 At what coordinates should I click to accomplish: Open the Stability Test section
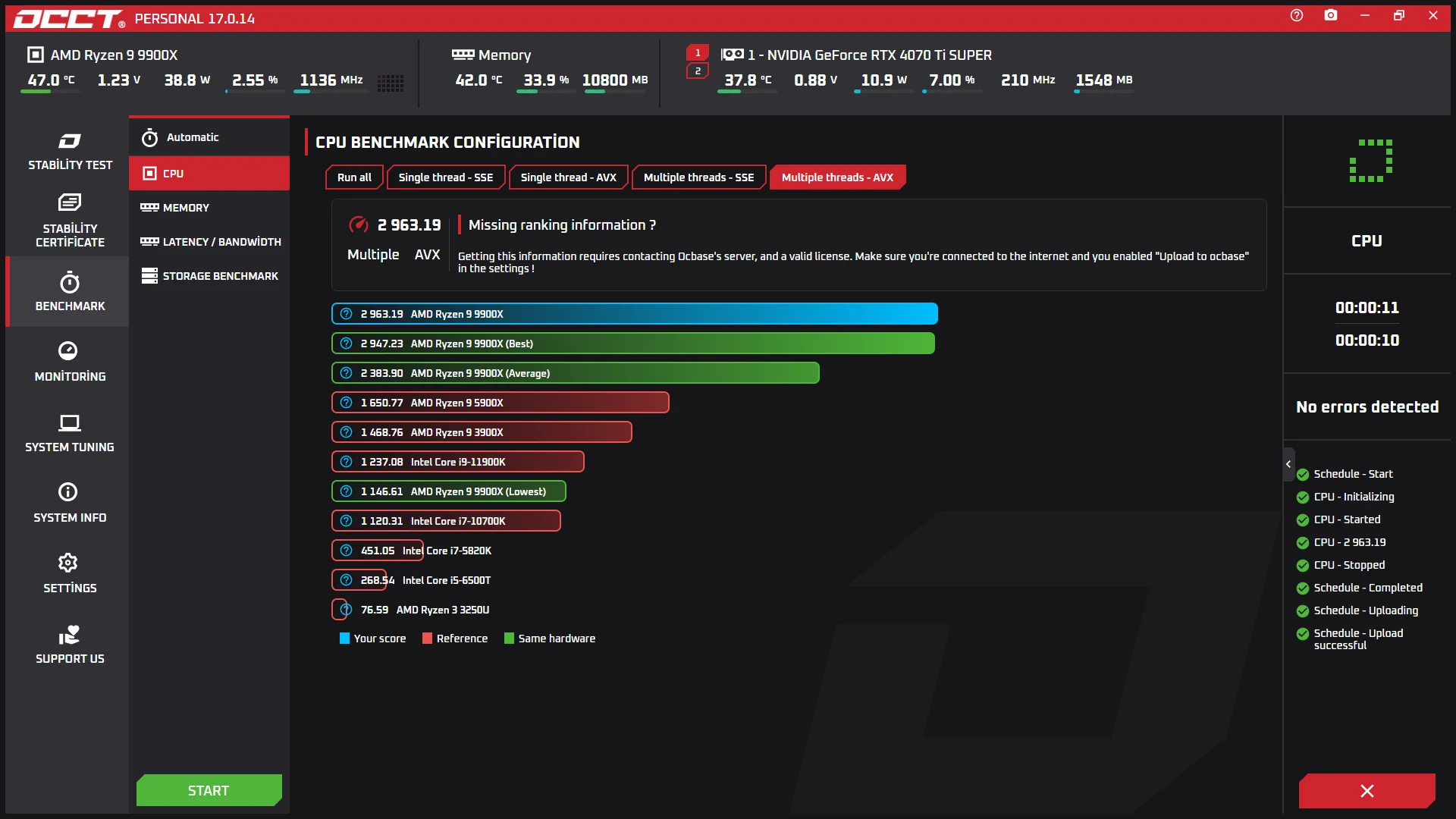coord(70,151)
